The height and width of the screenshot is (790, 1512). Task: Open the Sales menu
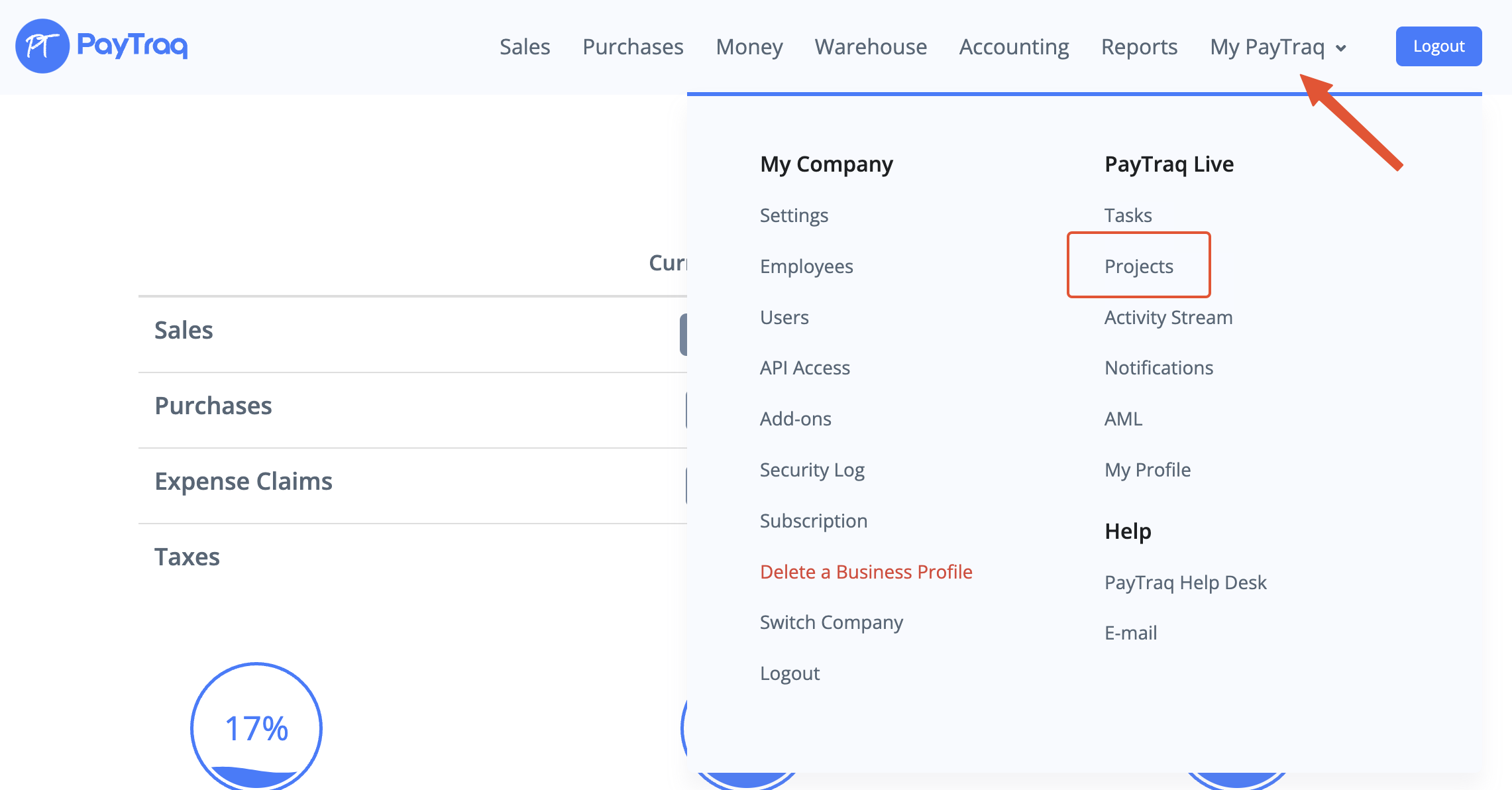(x=524, y=47)
